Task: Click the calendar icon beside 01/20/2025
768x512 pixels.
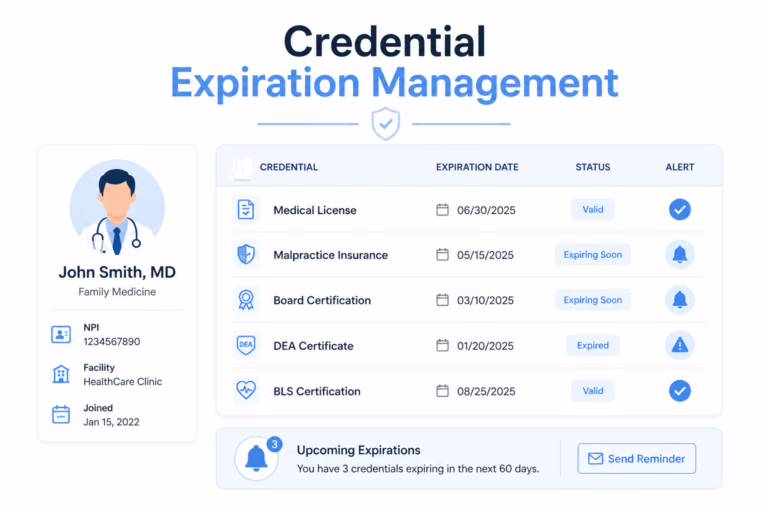Action: click(442, 345)
